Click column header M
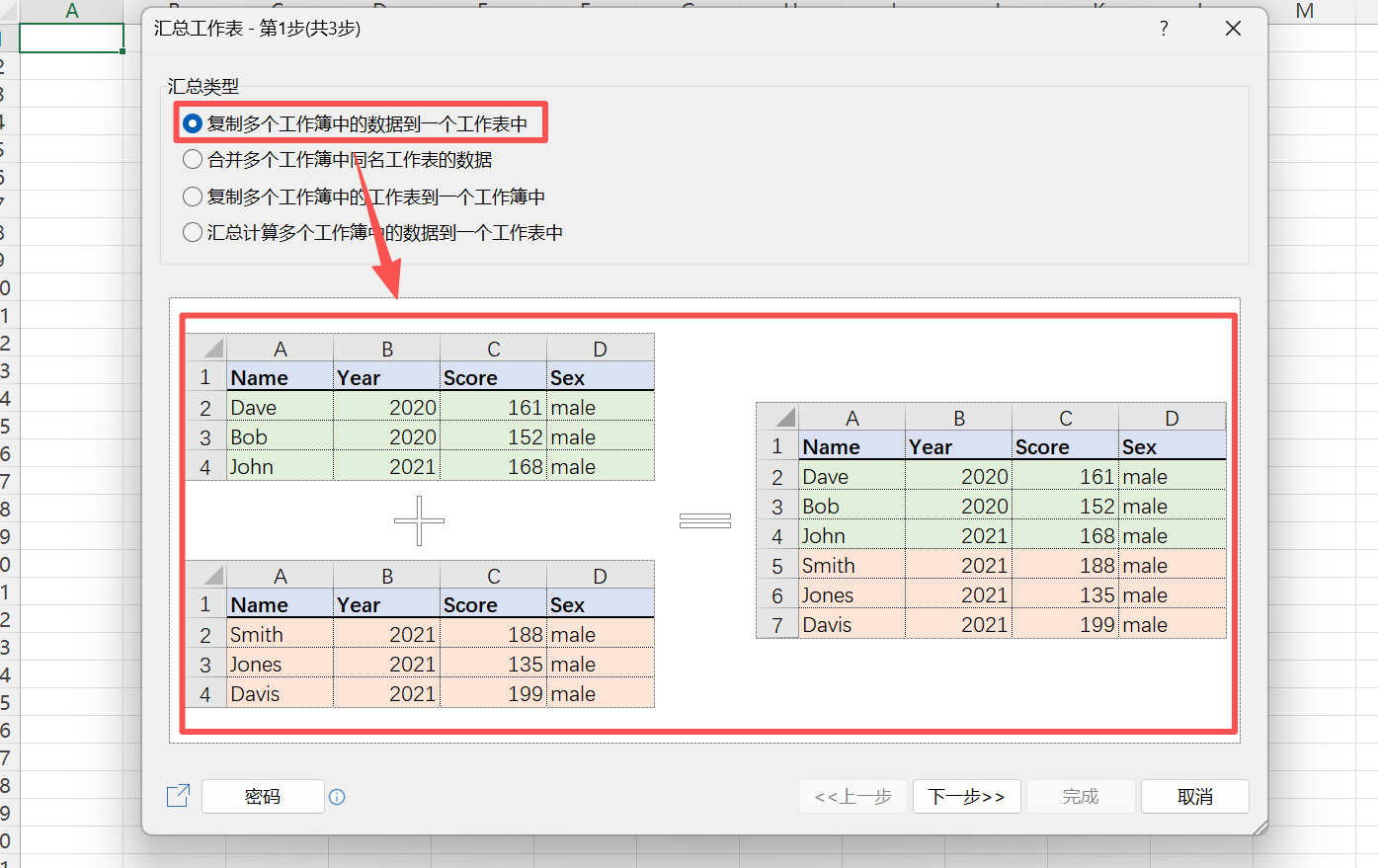The height and width of the screenshot is (868, 1378). pos(1304,11)
